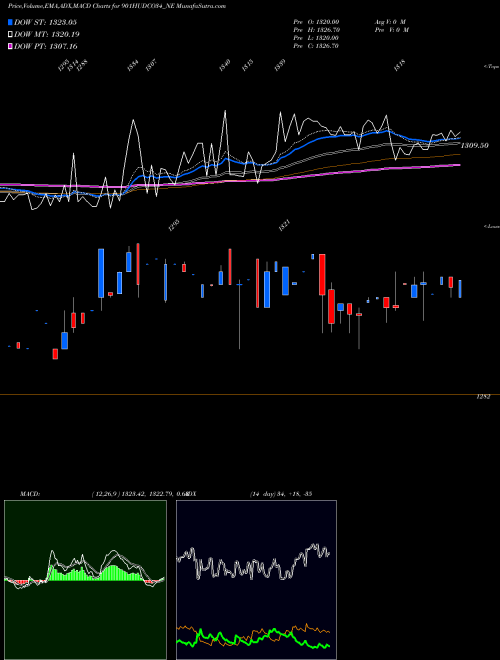This screenshot has height=660, width=500.
Task: Click the 1339 top label
Action: pyautogui.click(x=280, y=65)
